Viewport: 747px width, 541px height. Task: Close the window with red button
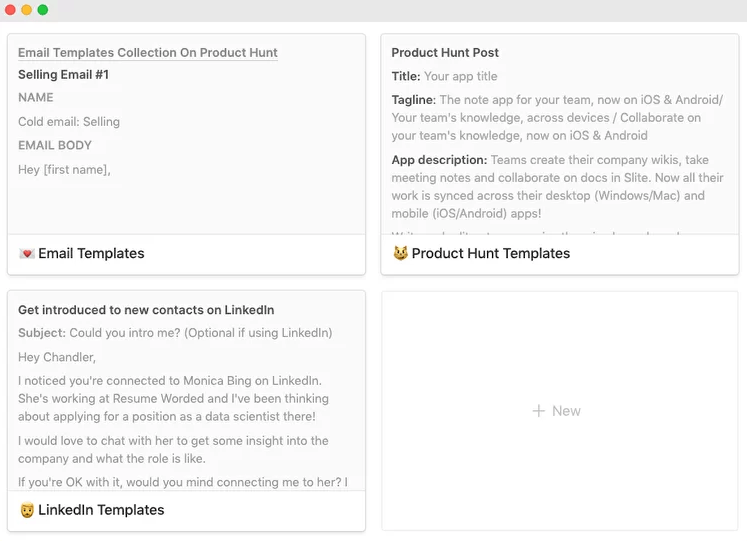coord(11,10)
